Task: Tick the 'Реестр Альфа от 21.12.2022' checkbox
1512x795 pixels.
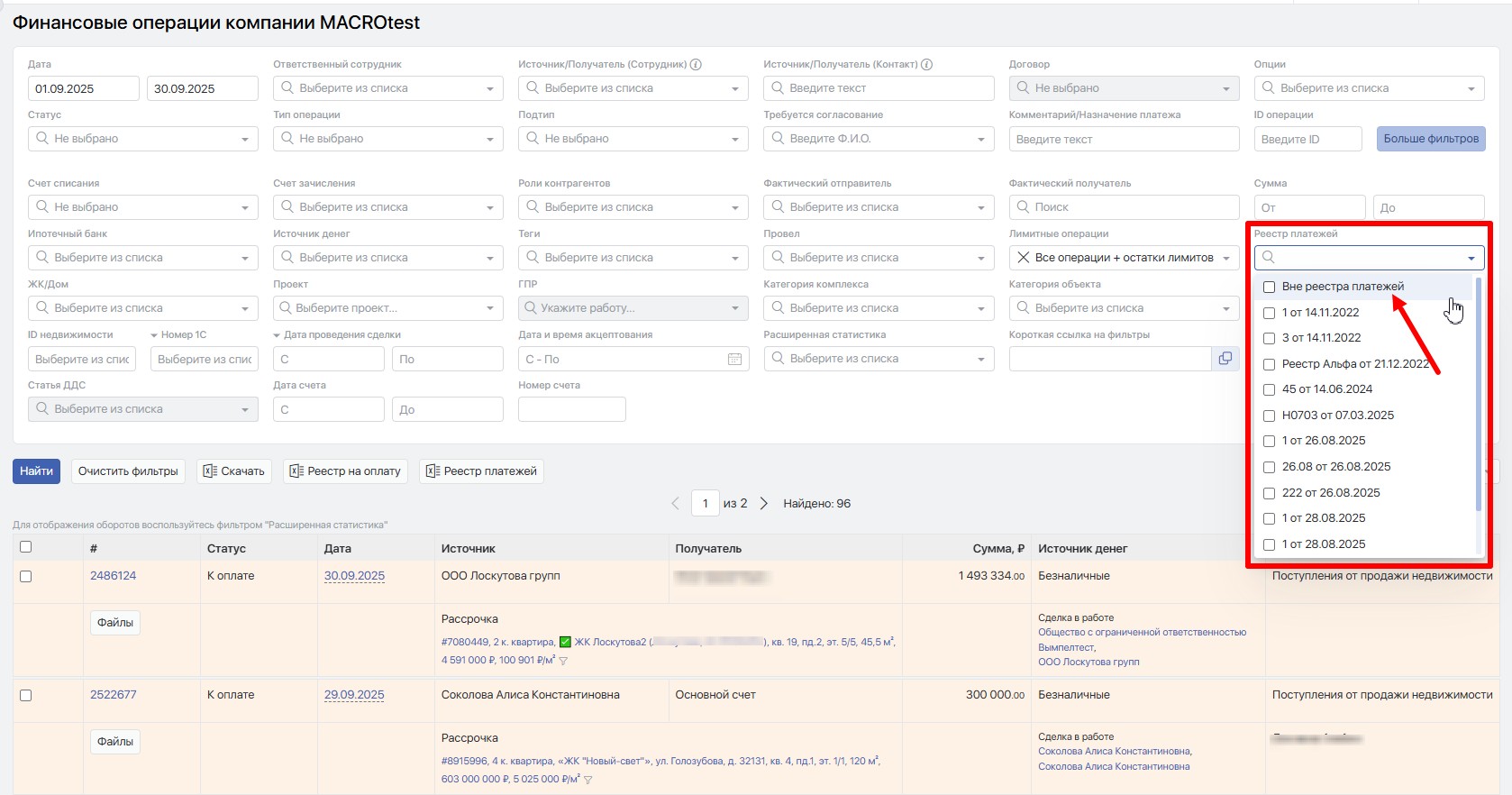Action: (x=1269, y=364)
